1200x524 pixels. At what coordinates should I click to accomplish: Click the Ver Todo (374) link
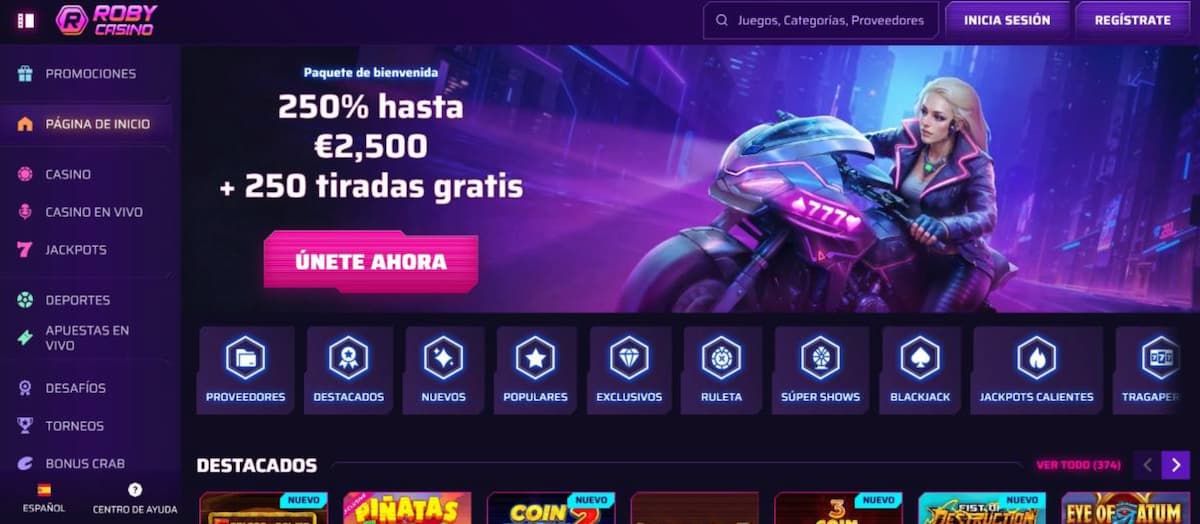(1078, 465)
